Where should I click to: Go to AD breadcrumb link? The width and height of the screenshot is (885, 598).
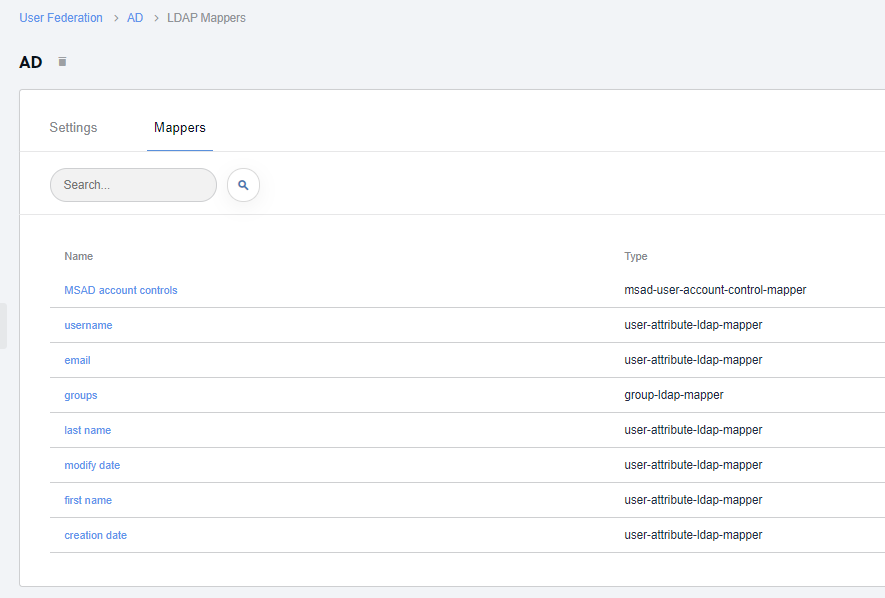tap(135, 18)
